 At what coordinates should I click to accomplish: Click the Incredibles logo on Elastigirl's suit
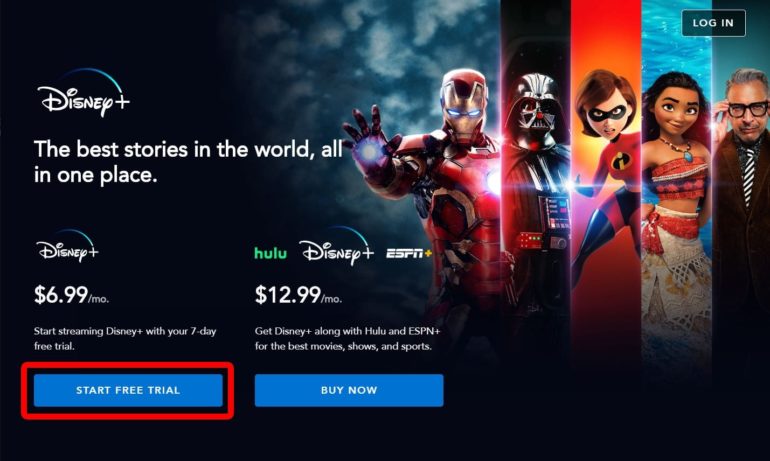pyautogui.click(x=621, y=161)
